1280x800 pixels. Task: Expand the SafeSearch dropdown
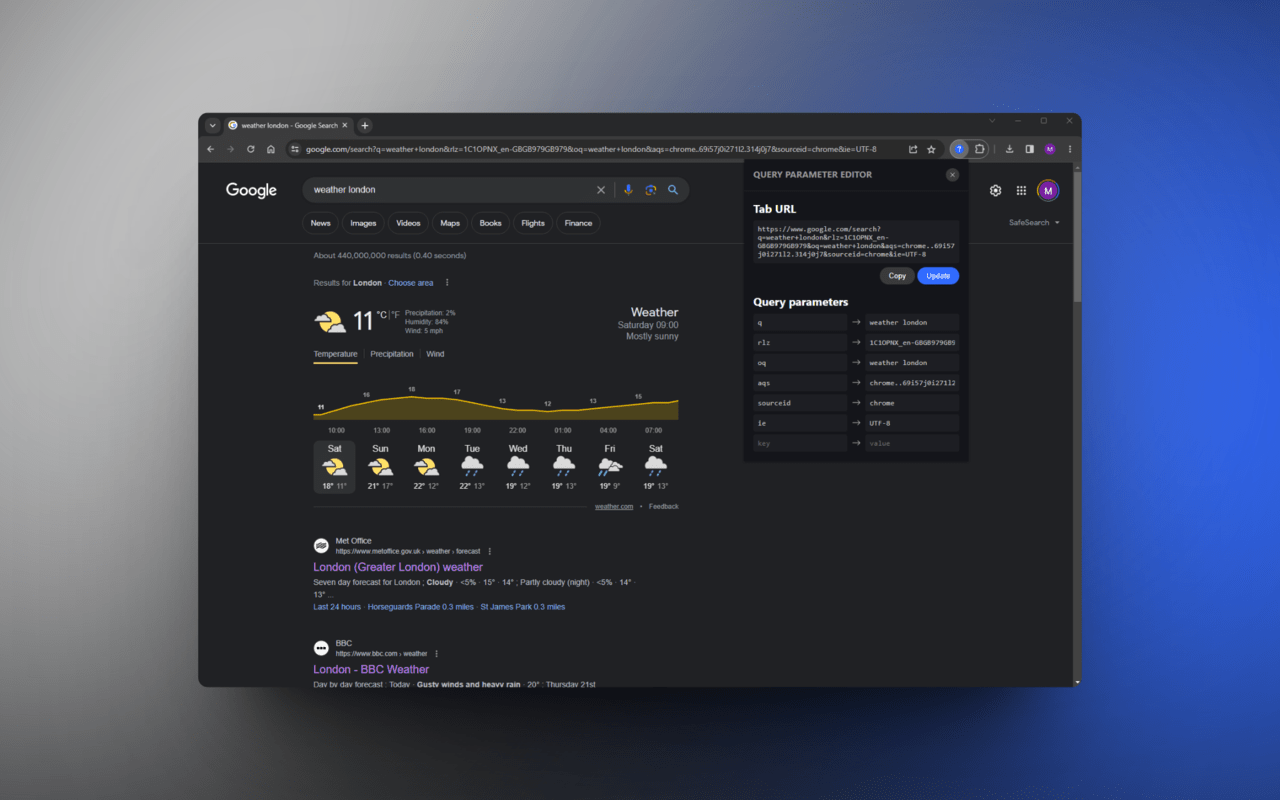click(x=1035, y=223)
